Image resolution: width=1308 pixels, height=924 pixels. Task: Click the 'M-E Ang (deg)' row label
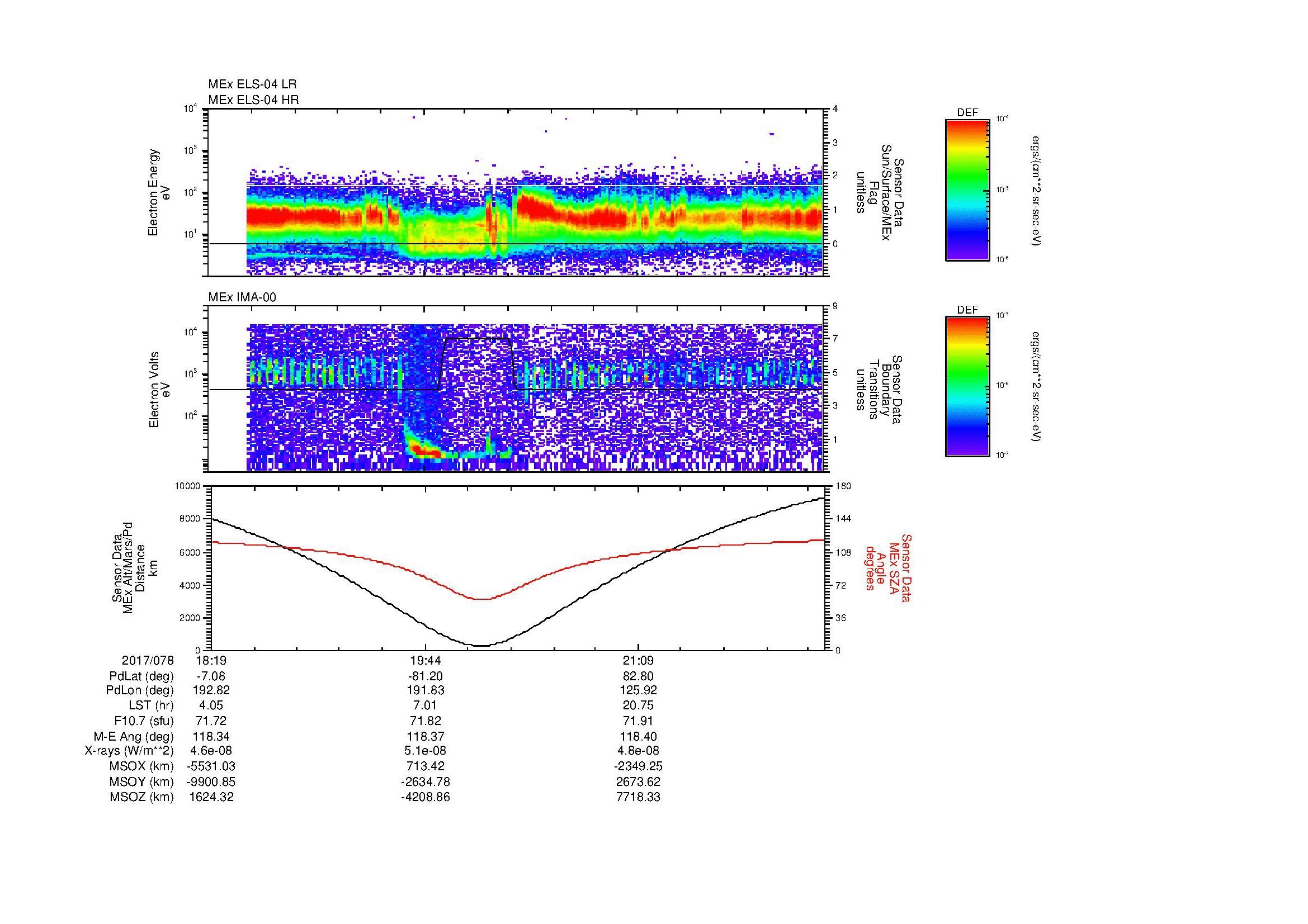pyautogui.click(x=134, y=737)
